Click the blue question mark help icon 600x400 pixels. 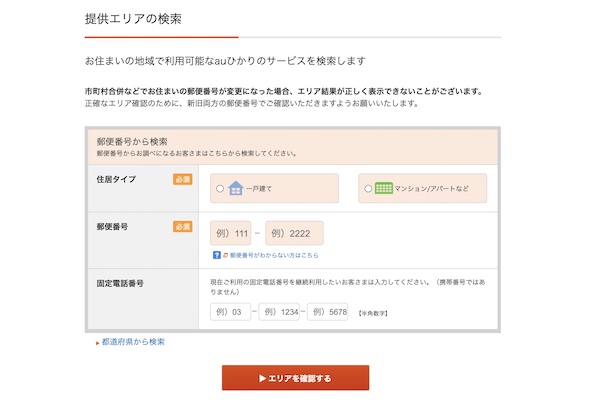(x=217, y=255)
